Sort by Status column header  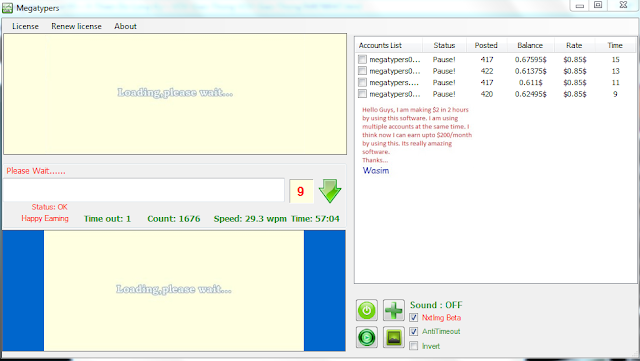tap(444, 45)
